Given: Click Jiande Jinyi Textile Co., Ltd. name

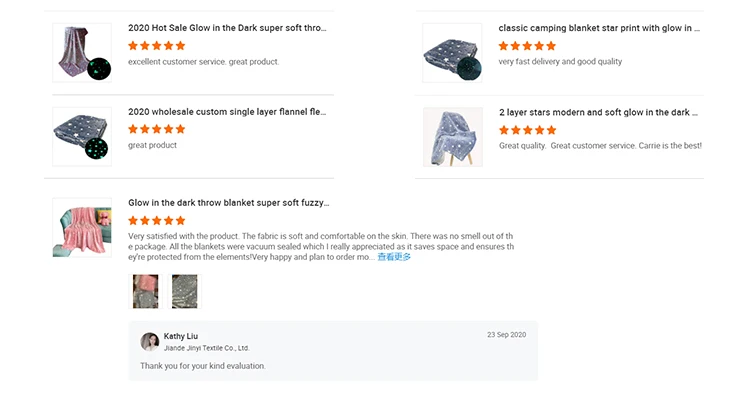Looking at the screenshot, I should (207, 348).
